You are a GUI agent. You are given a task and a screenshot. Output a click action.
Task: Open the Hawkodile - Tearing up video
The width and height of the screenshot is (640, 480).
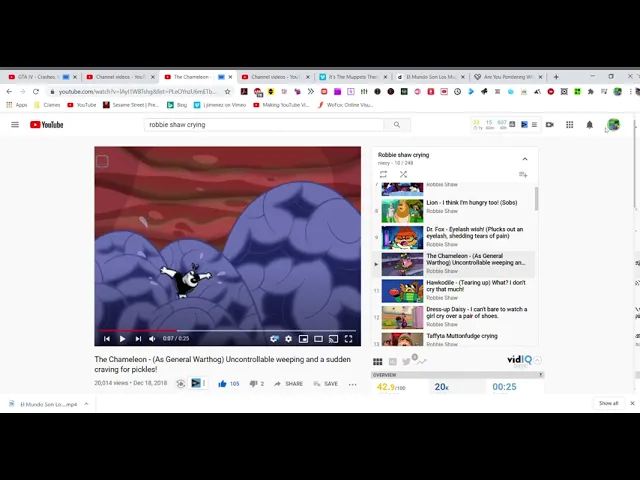click(455, 290)
